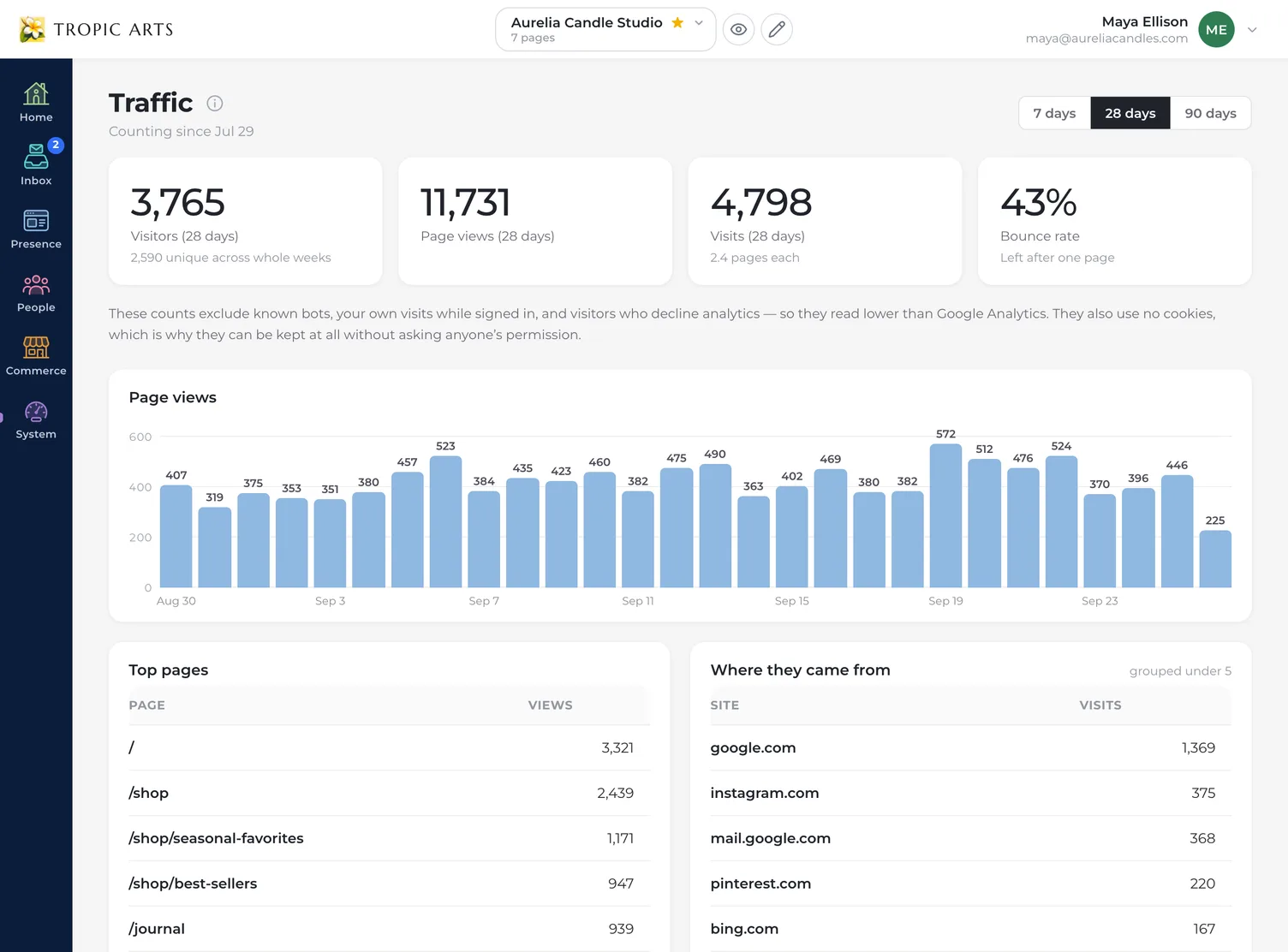
Task: Click the 43% Bounce rate card
Action: [1115, 221]
